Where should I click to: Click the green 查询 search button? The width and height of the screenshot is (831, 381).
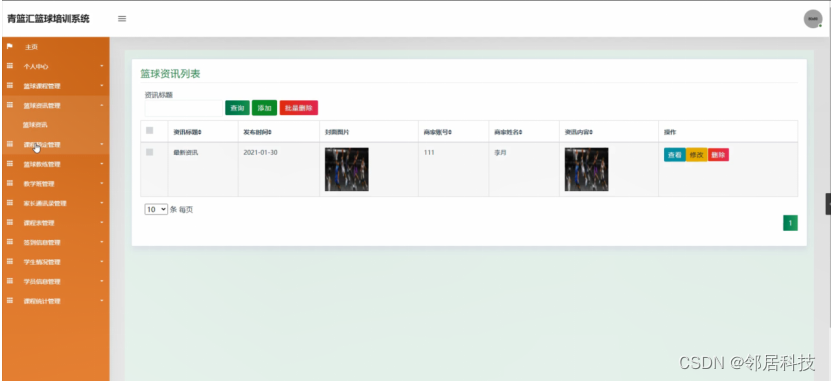pos(237,108)
